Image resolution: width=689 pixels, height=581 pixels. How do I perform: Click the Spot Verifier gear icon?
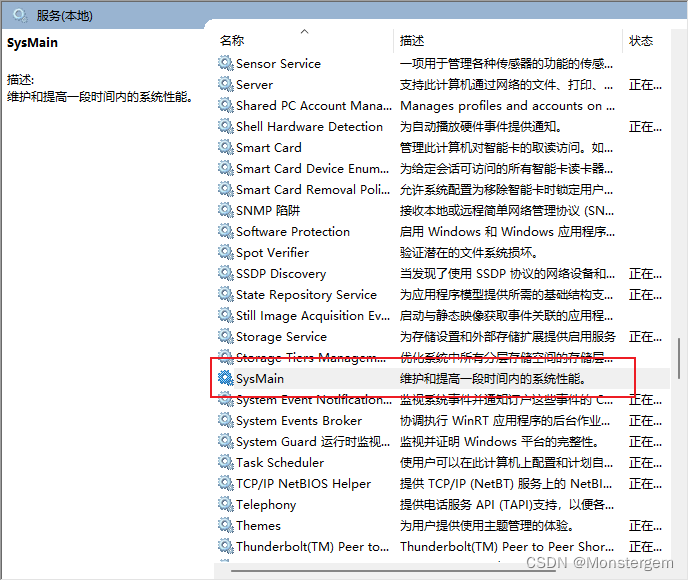225,252
